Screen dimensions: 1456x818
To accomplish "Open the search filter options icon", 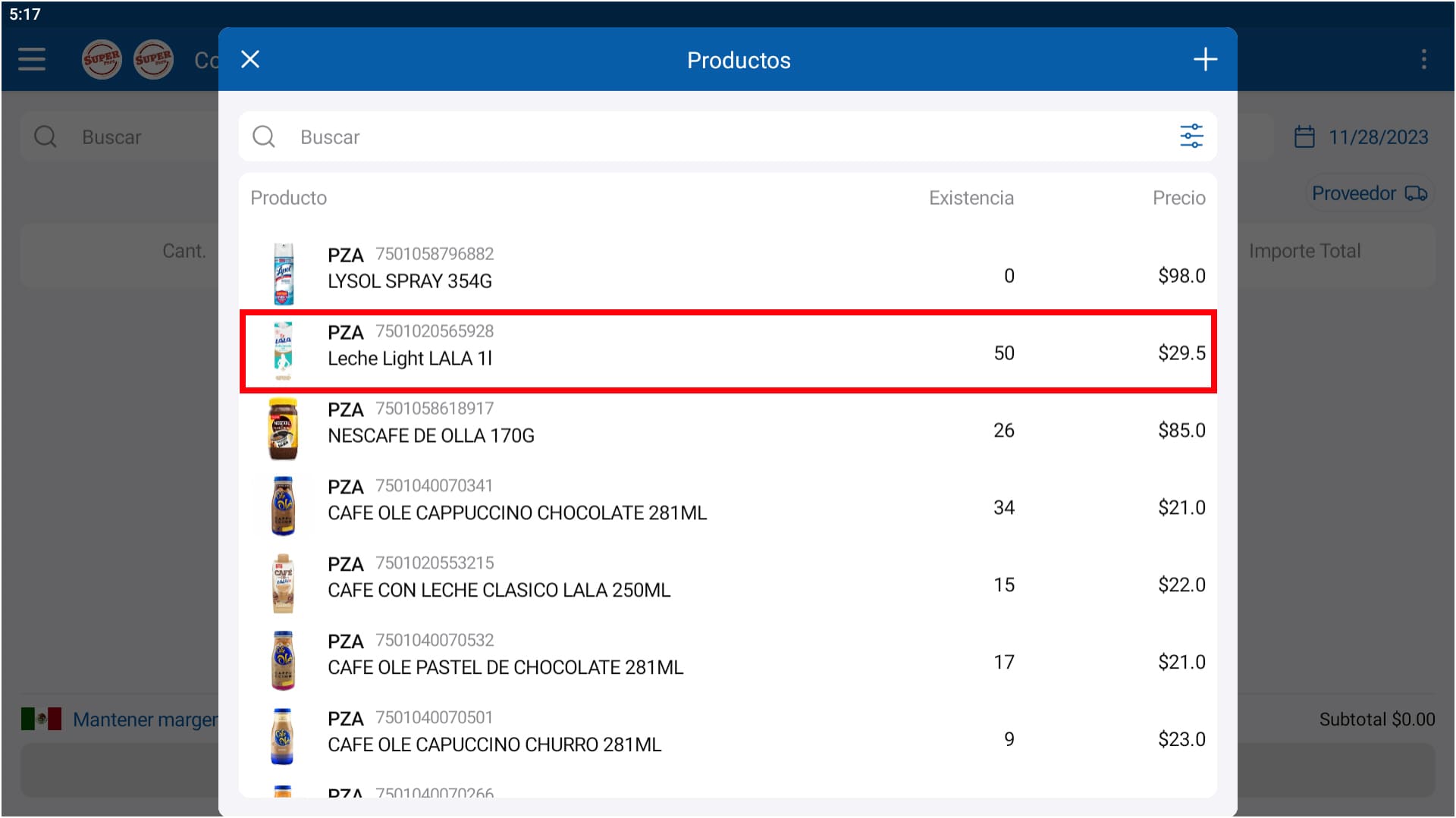I will point(1191,136).
